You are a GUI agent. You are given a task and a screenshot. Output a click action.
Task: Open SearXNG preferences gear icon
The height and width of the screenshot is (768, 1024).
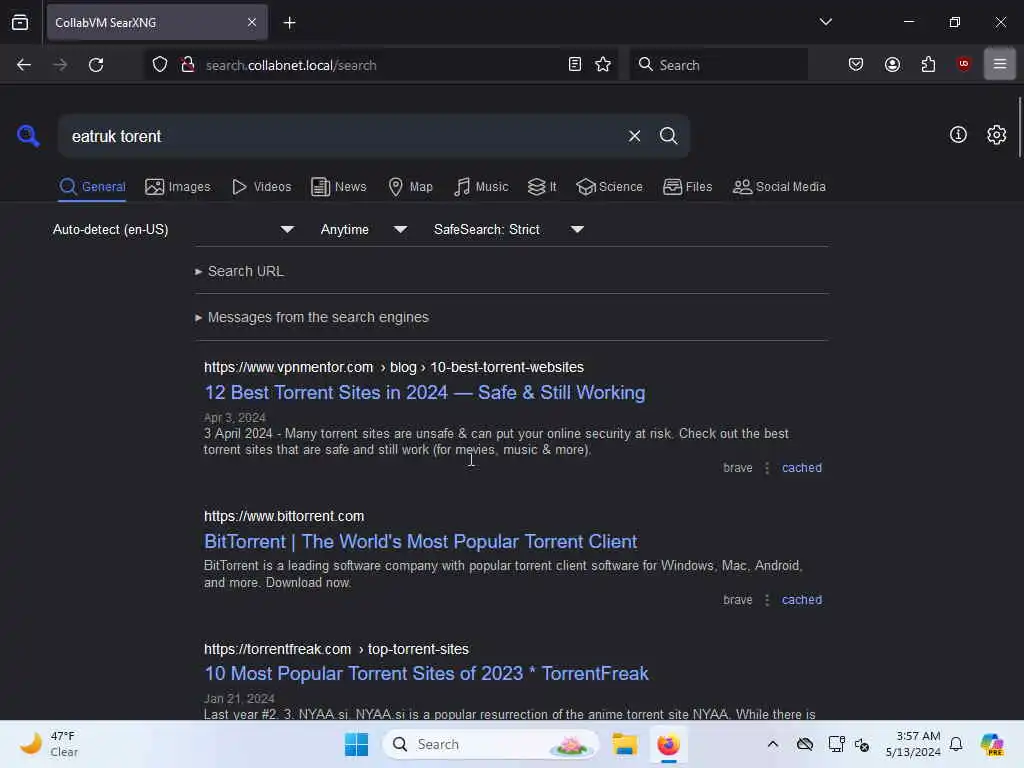click(996, 135)
